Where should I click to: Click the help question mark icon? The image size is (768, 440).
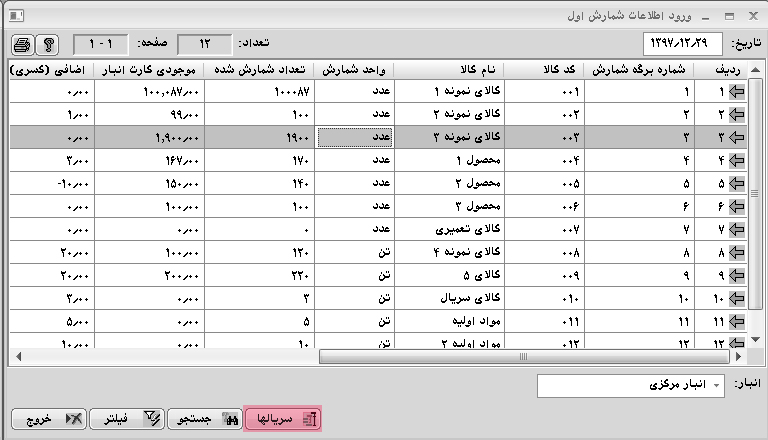pos(47,45)
